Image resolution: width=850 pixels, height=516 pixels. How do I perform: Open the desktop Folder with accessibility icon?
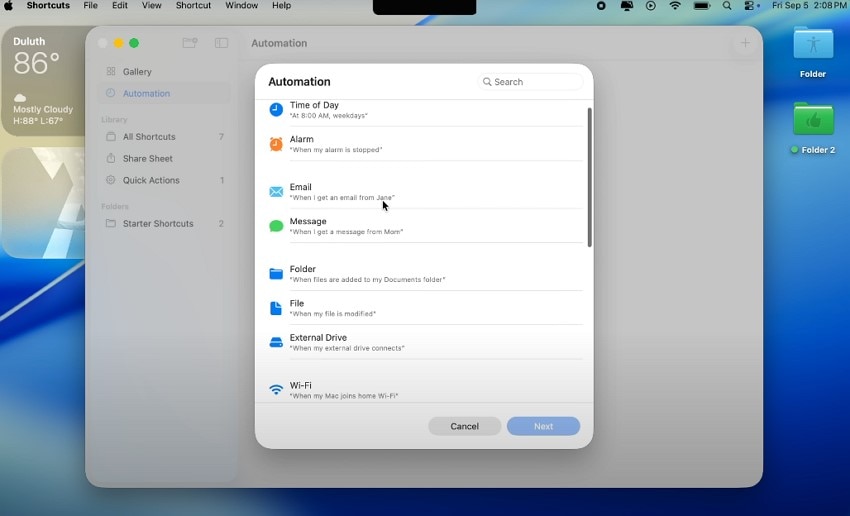pos(813,43)
